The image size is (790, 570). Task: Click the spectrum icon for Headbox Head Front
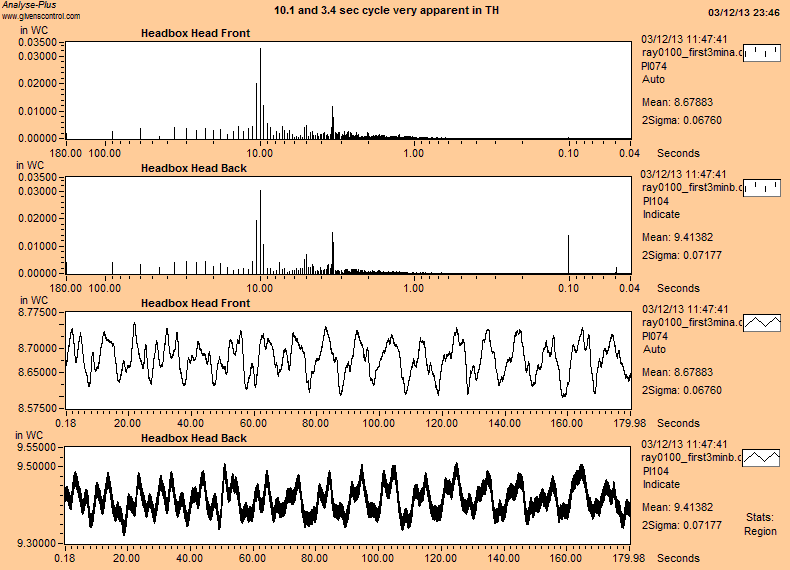(762, 53)
